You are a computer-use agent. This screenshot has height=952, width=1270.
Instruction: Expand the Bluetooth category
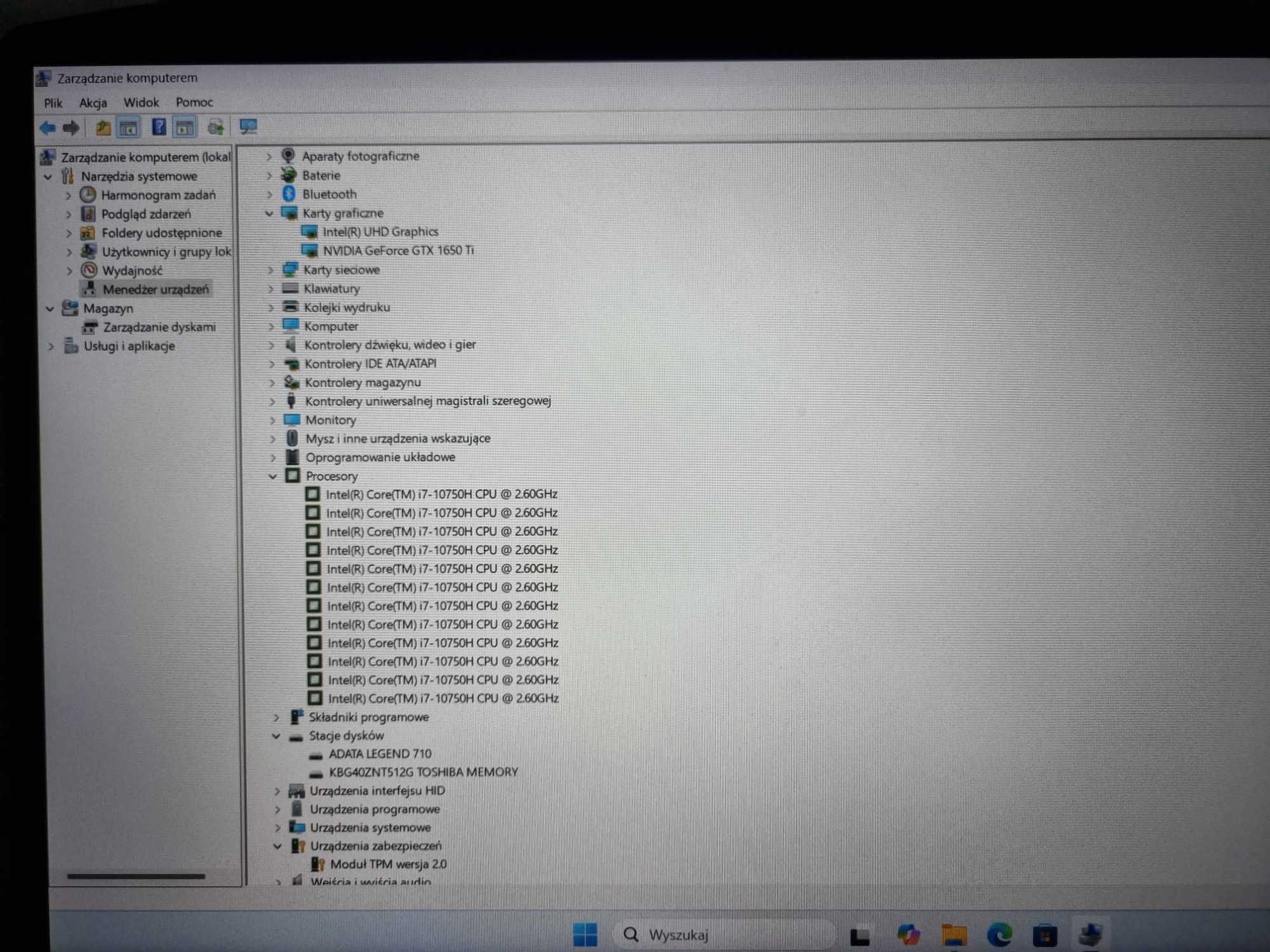[x=269, y=195]
